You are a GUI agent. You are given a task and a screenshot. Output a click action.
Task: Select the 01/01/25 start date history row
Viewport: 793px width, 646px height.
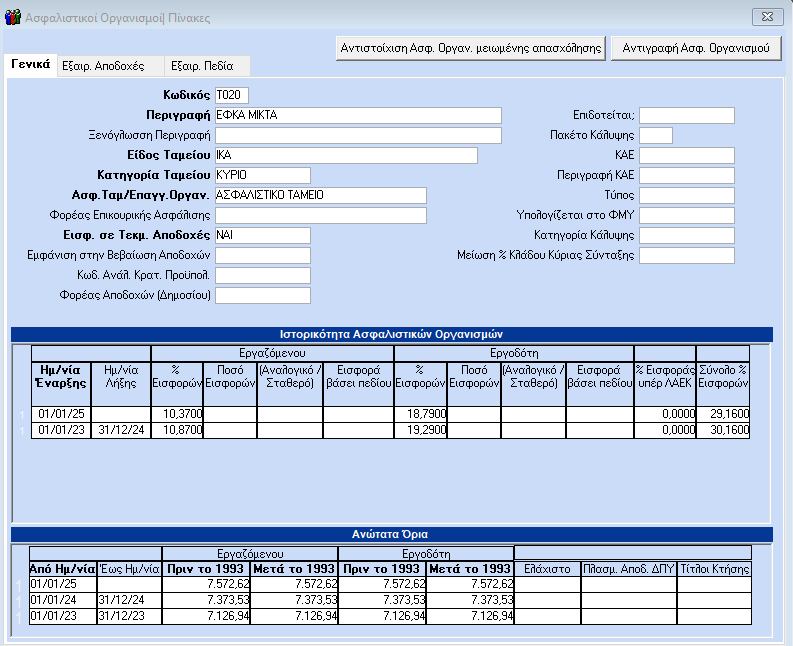coord(62,414)
